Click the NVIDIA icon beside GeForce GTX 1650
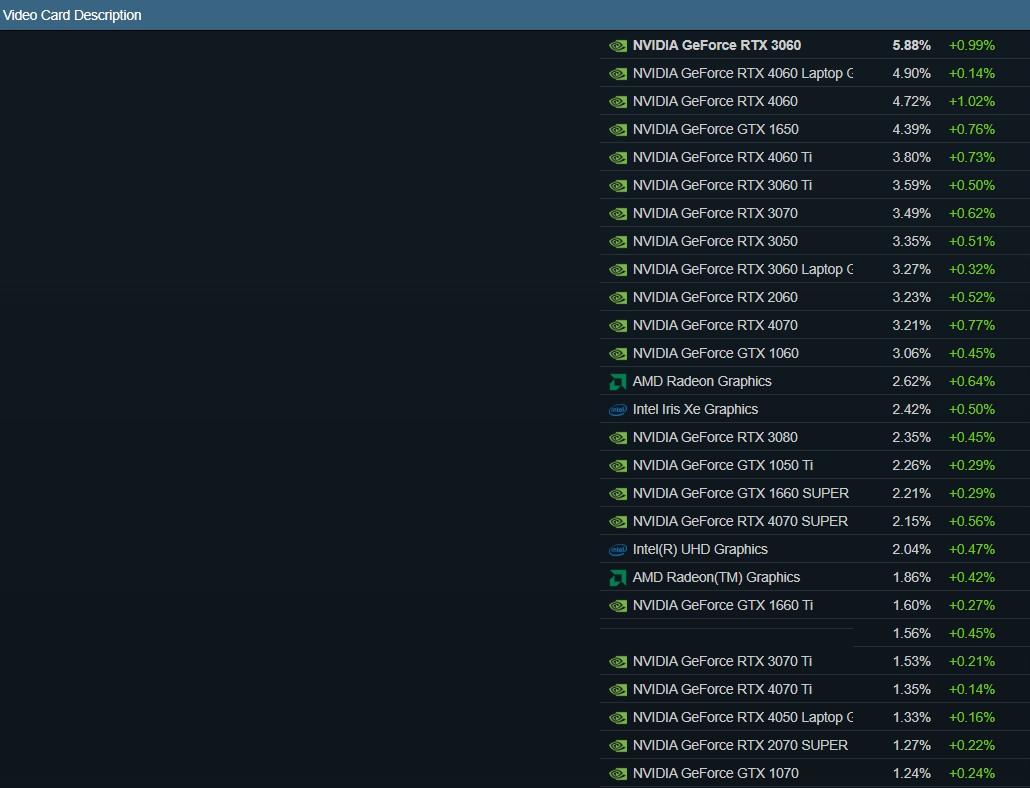 pyautogui.click(x=617, y=130)
